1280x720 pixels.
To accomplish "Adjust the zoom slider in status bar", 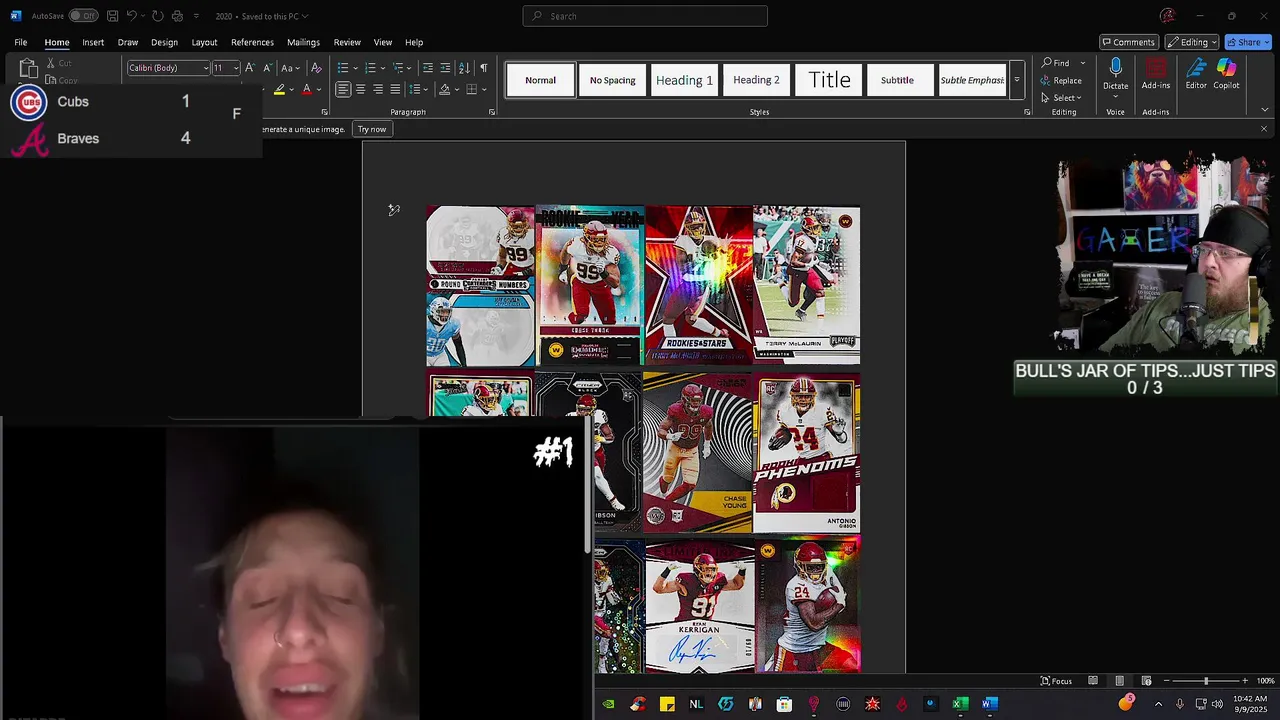I will 1205,681.
